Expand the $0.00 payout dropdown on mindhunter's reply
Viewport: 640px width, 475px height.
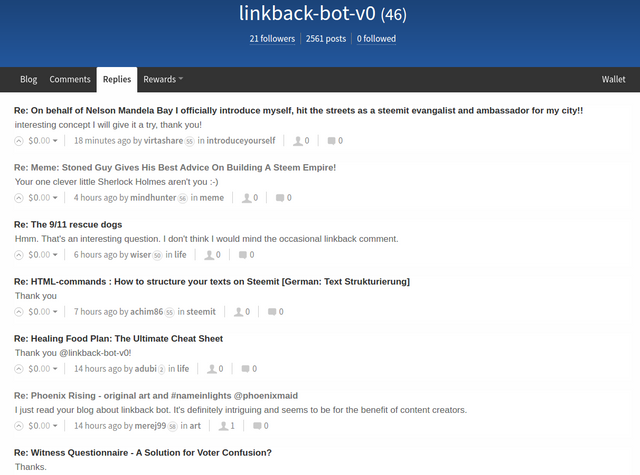(x=42, y=198)
